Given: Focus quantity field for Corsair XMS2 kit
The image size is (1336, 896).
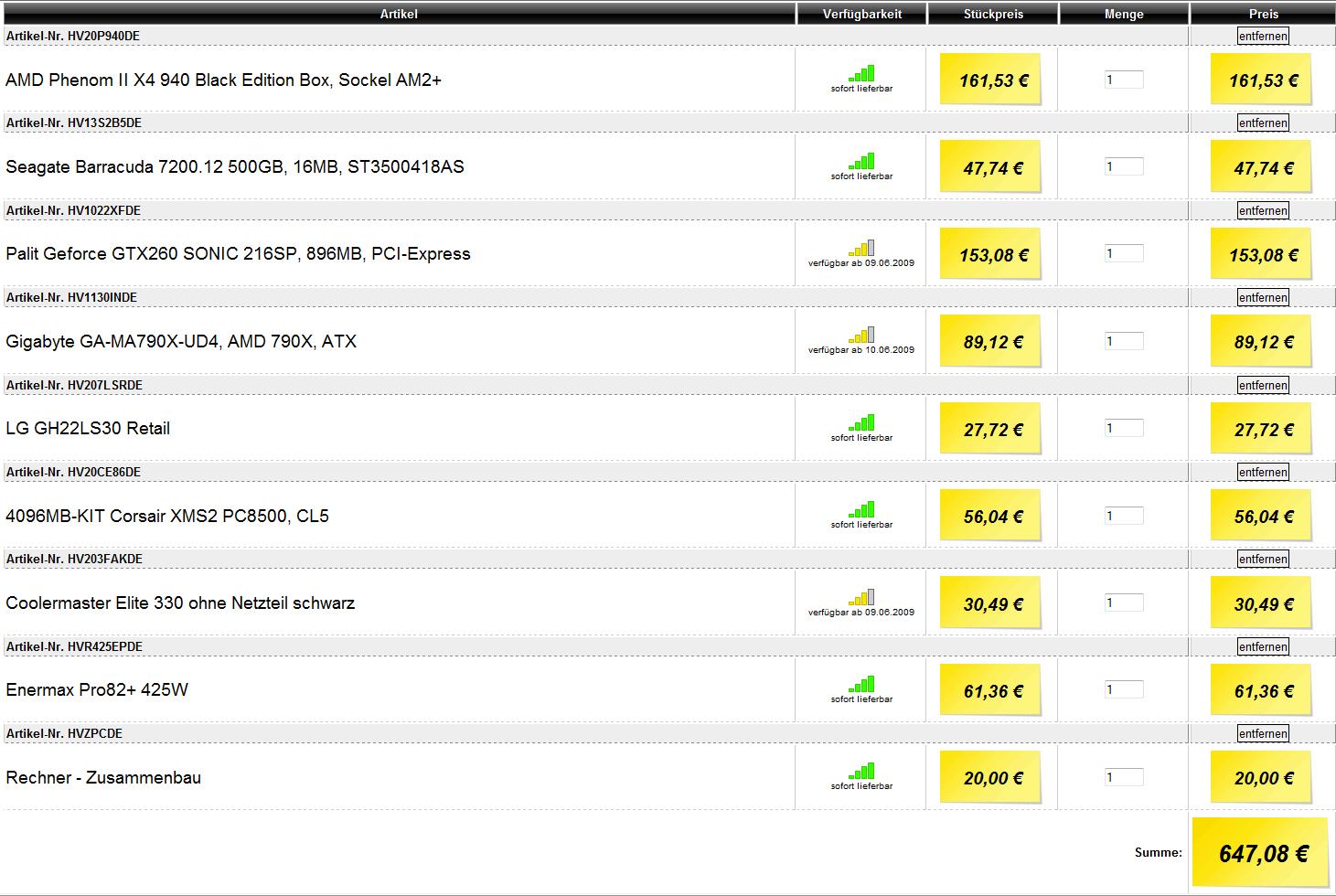Looking at the screenshot, I should 1124,516.
